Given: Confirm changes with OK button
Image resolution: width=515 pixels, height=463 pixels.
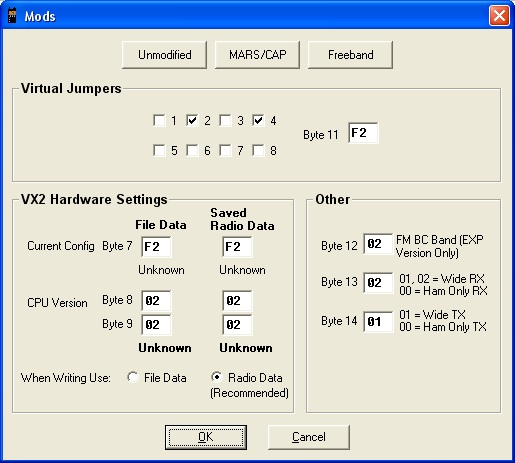Looking at the screenshot, I should click(x=206, y=437).
